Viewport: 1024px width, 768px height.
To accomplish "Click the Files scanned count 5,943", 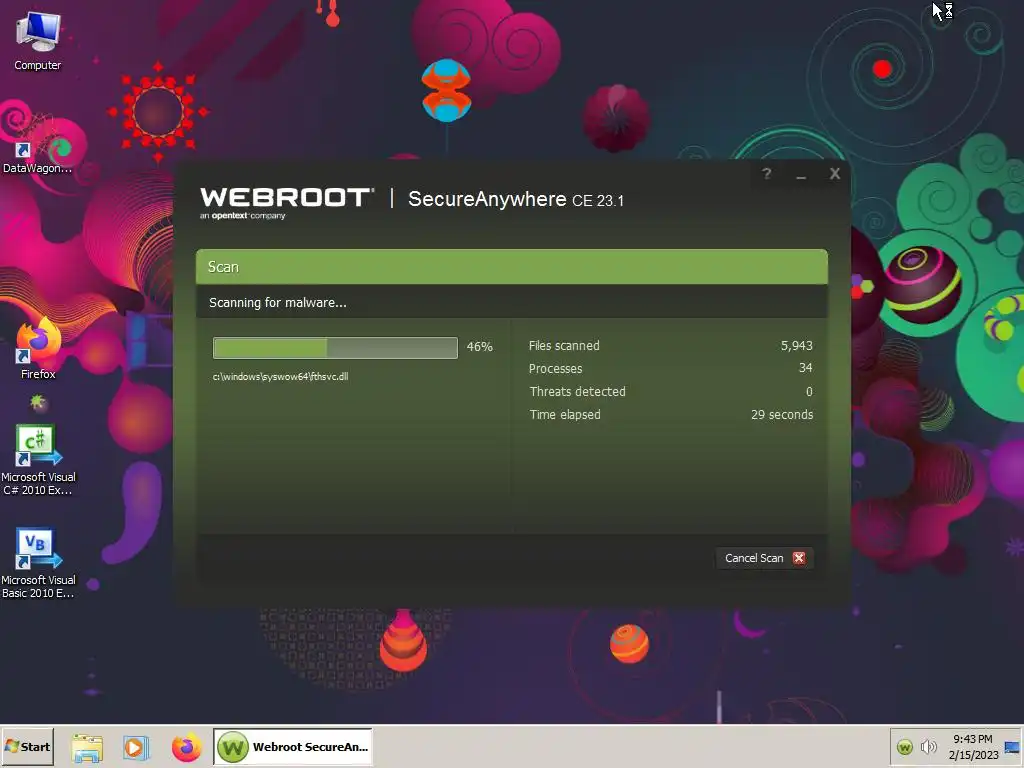I will (x=796, y=345).
